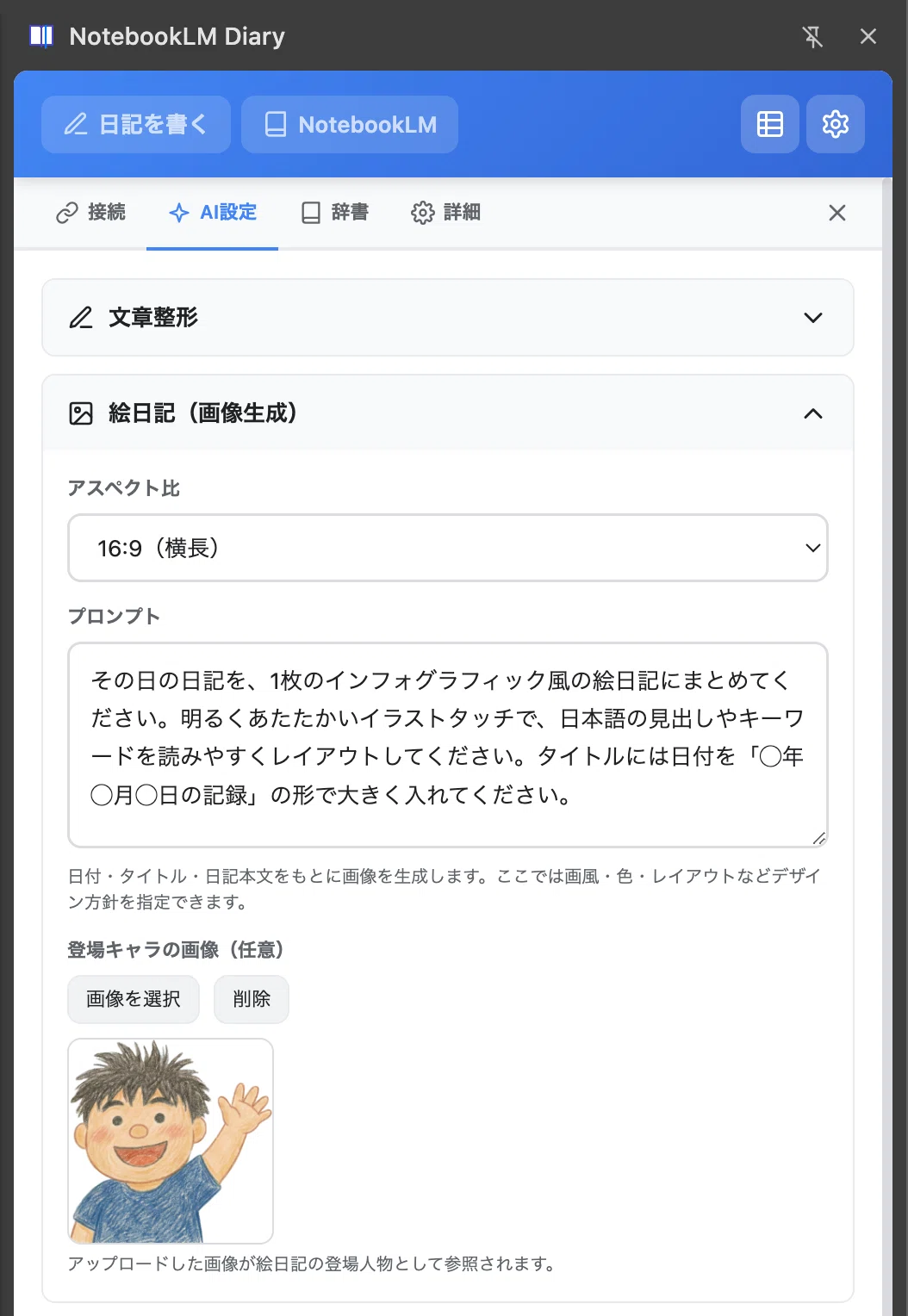Screen dimensions: 908x1316
Task: Open the 日記を書く diary writing button
Action: click(136, 125)
